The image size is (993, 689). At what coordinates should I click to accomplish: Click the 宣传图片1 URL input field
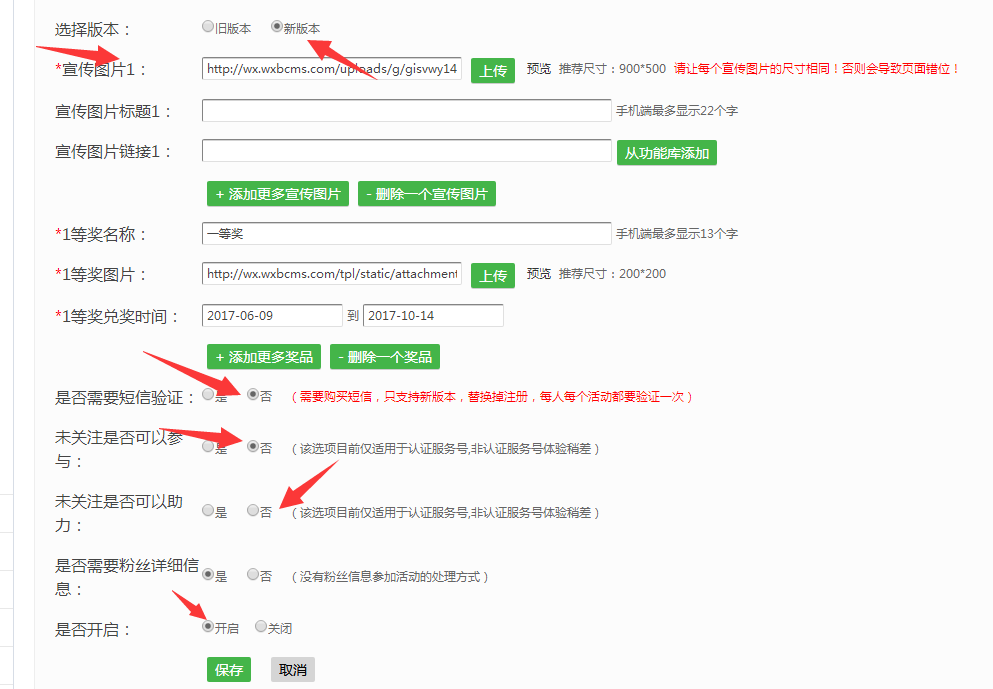(x=332, y=69)
